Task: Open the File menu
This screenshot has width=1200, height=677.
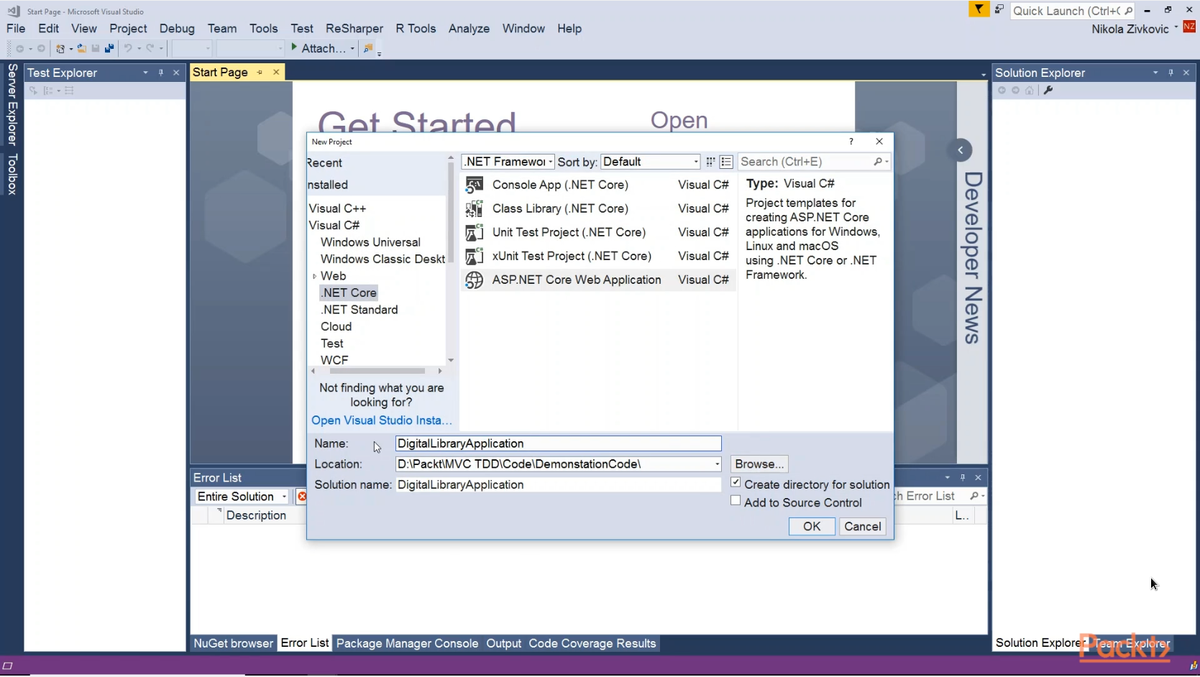Action: (x=16, y=28)
